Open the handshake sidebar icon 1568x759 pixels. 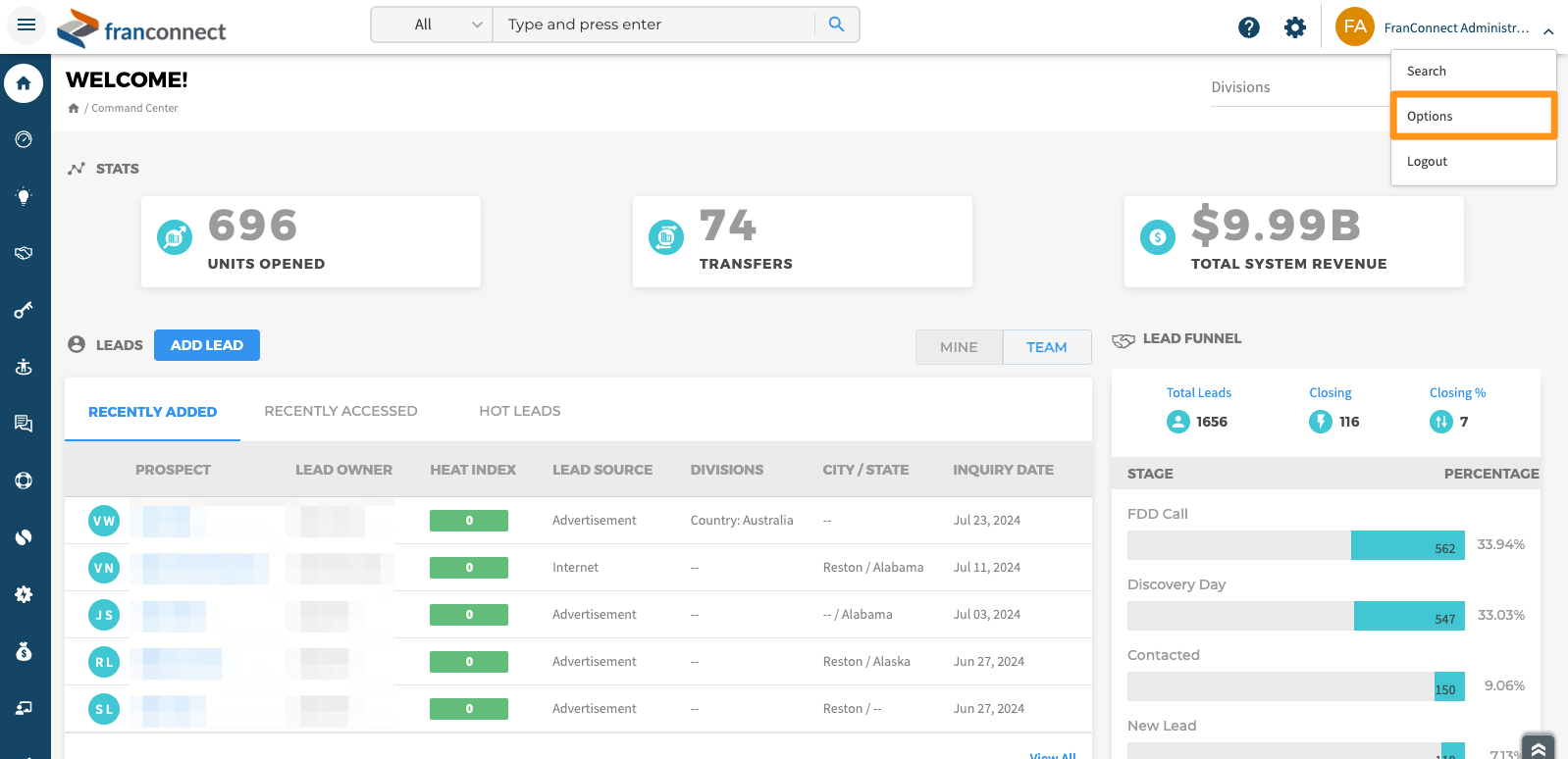tap(24, 253)
